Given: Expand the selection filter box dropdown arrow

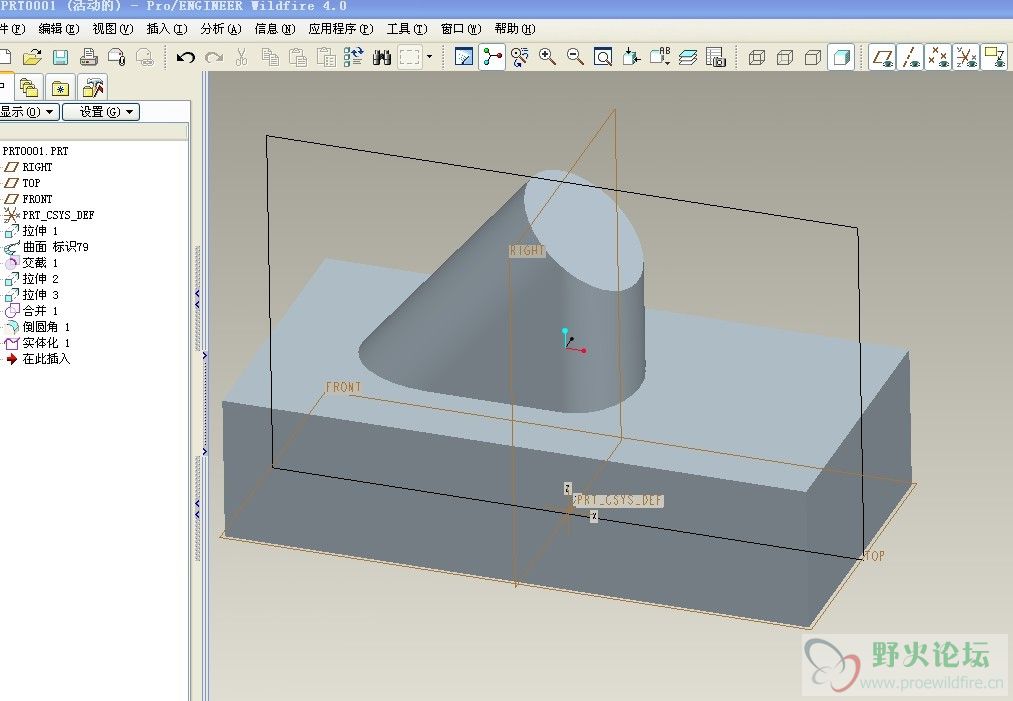Looking at the screenshot, I should (430, 58).
